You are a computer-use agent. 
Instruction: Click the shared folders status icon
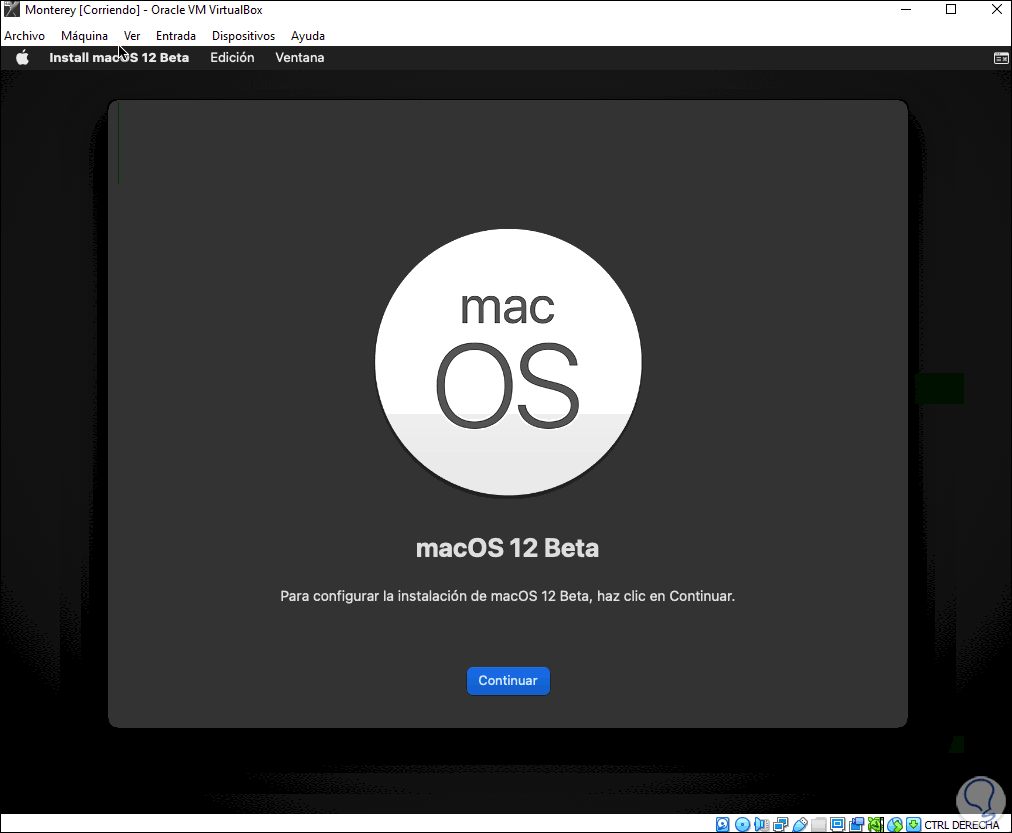click(818, 825)
